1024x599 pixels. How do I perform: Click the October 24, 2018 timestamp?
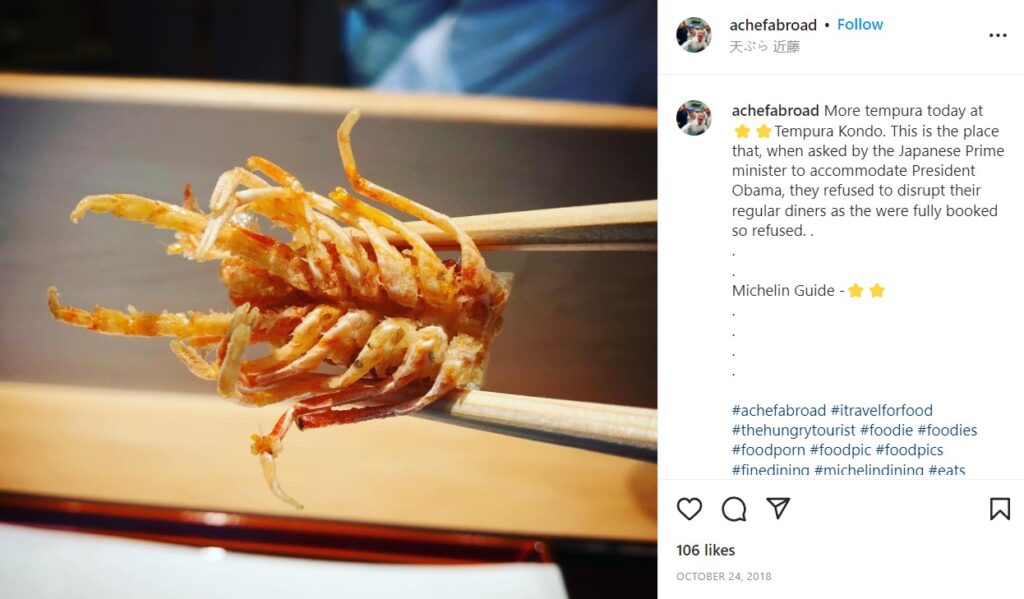click(724, 576)
